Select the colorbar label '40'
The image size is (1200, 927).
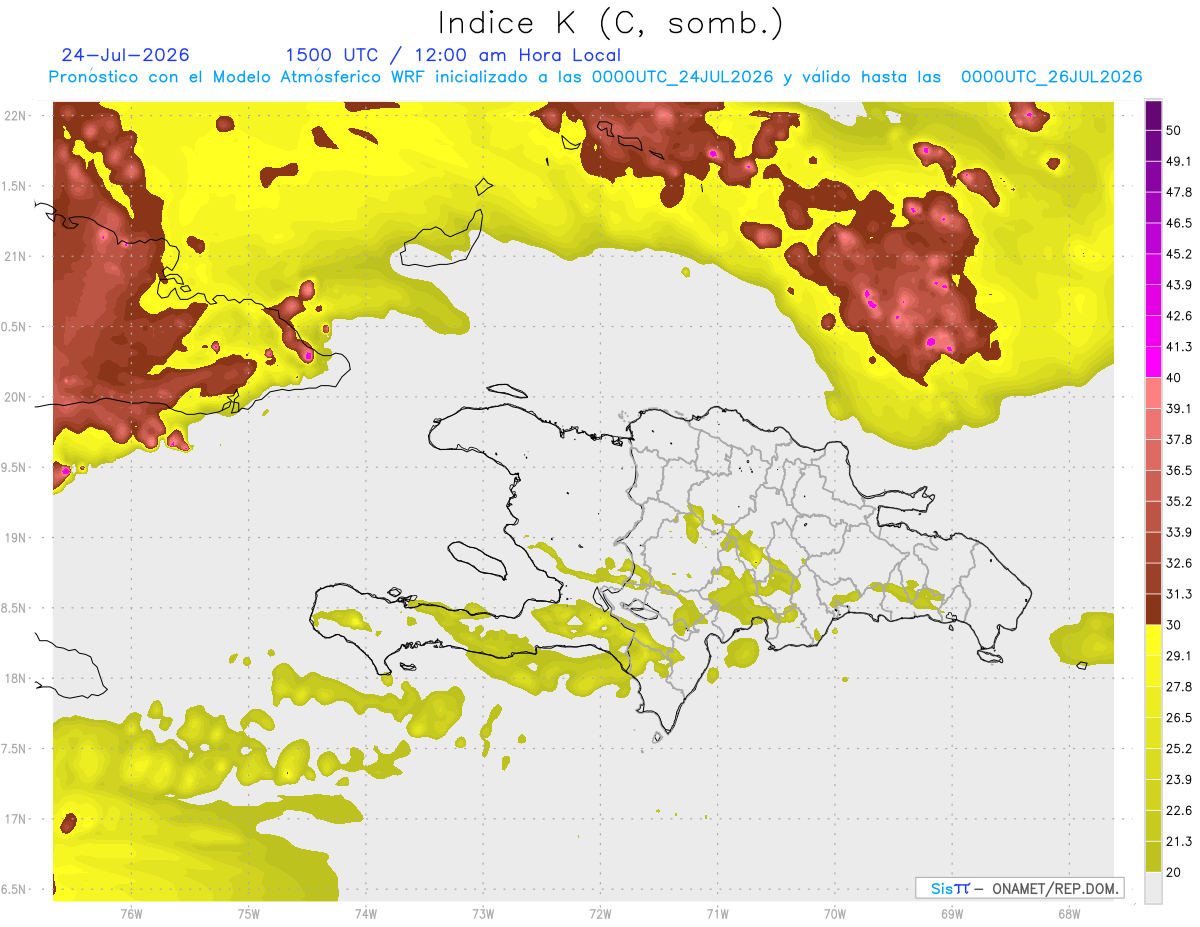[1175, 378]
